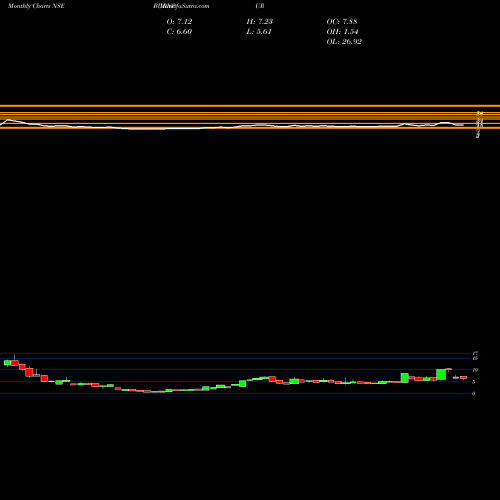This screenshot has height=500, width=500.
Task: Click the price axis label '17'
Action: [475, 353]
